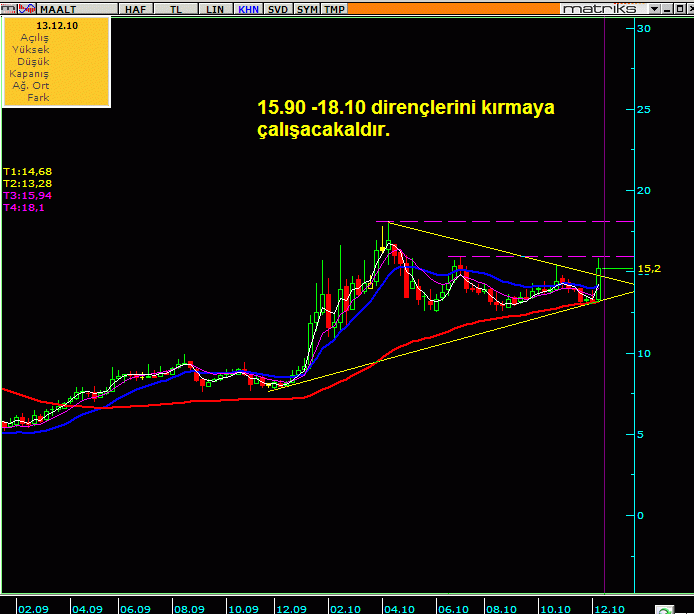
Task: Click the 12.10 date label on time axis
Action: pyautogui.click(x=610, y=607)
